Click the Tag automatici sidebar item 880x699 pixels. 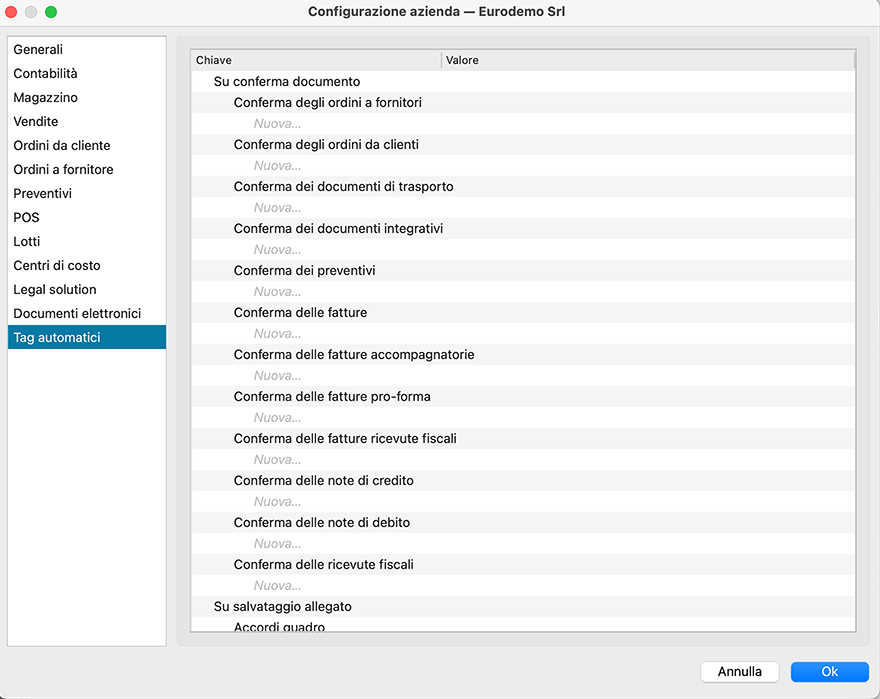click(x=57, y=337)
